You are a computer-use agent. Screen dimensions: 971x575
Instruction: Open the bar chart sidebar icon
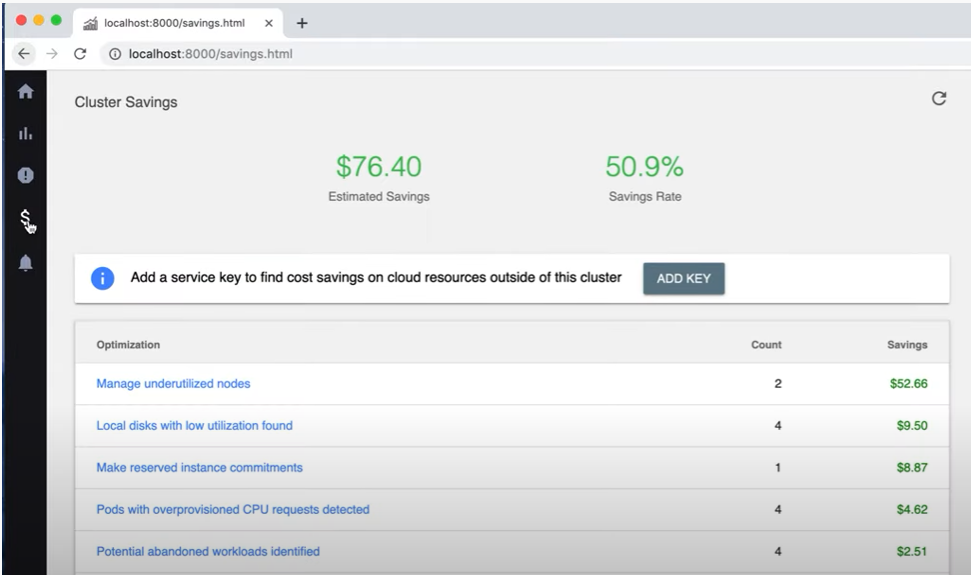pyautogui.click(x=26, y=133)
